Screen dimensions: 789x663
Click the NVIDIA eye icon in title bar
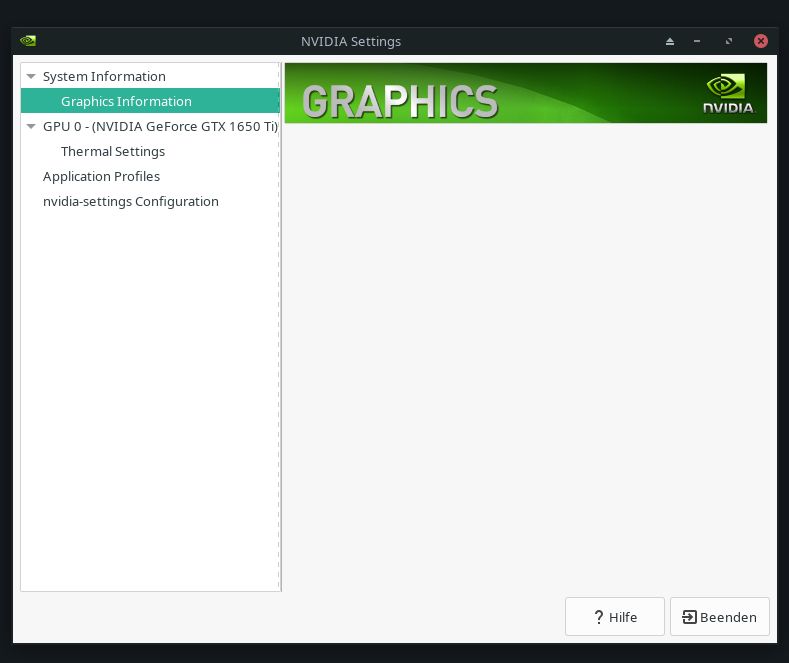tap(28, 41)
